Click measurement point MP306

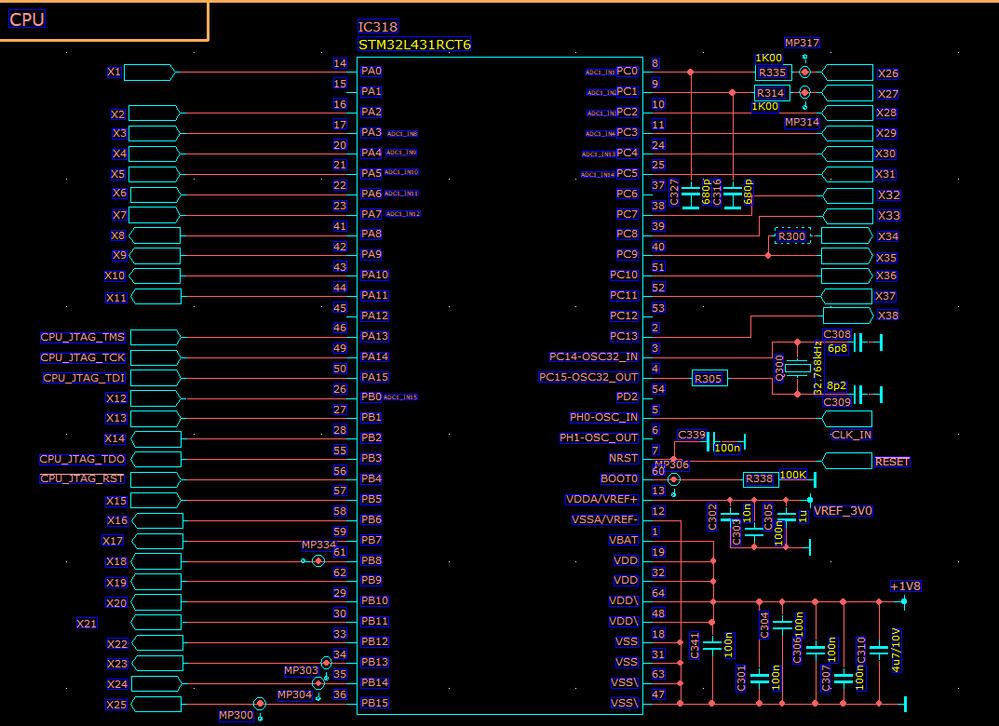(x=673, y=480)
